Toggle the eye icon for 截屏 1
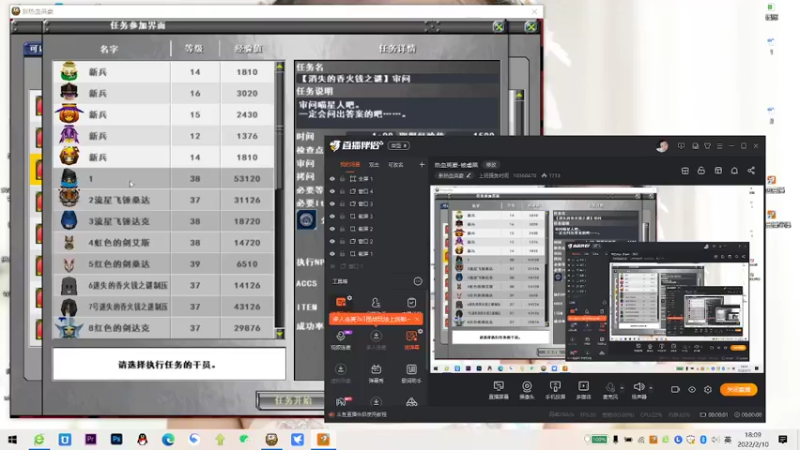800x450 pixels. tap(332, 254)
